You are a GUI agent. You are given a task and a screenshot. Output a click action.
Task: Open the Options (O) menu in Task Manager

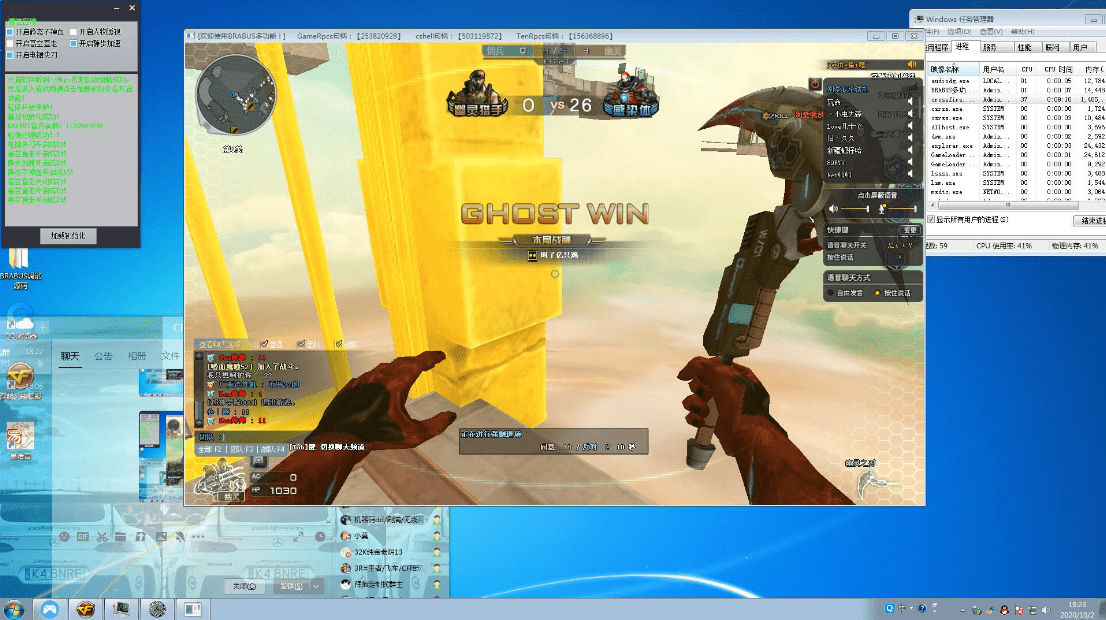tap(959, 32)
